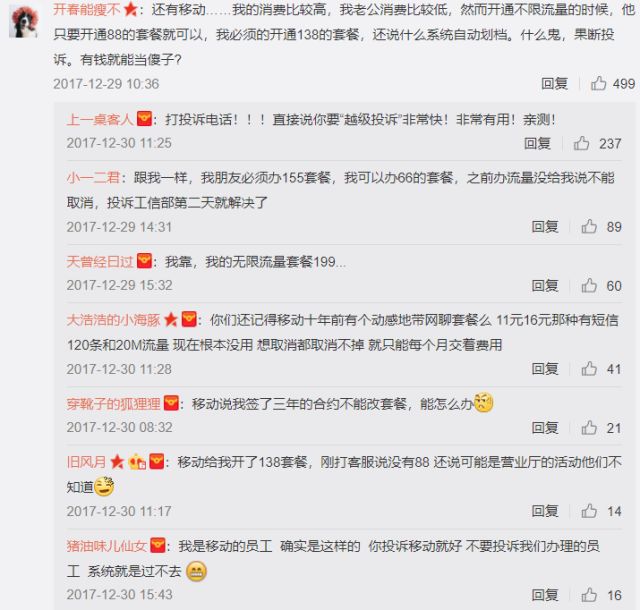Reply to 旧风月's comment about the 138 plan
This screenshot has width=640, height=610.
545,511
